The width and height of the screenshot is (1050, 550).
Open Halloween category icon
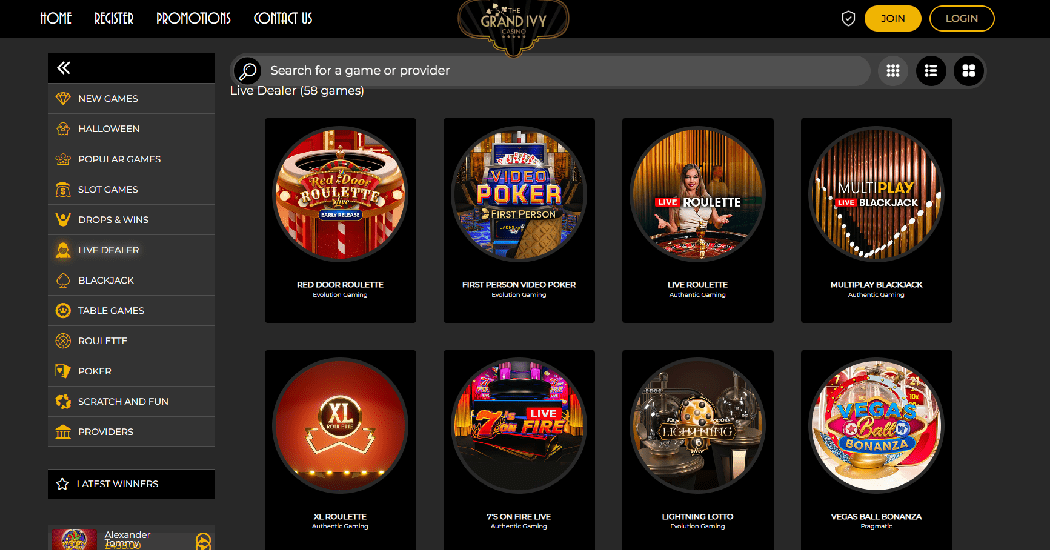pyautogui.click(x=63, y=129)
